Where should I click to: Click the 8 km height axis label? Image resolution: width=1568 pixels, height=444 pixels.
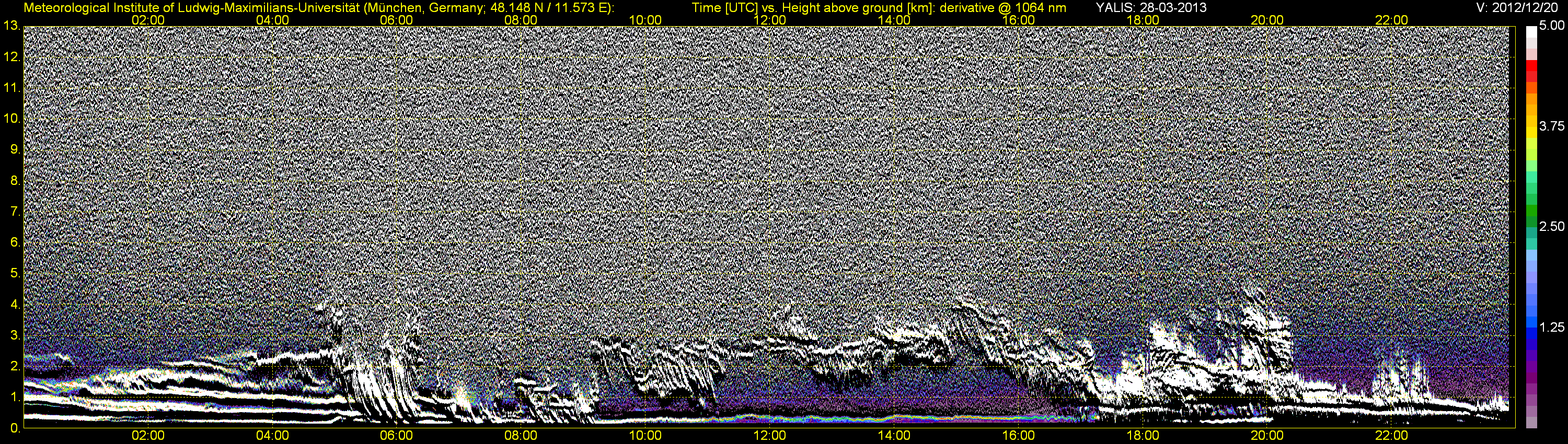pos(15,181)
